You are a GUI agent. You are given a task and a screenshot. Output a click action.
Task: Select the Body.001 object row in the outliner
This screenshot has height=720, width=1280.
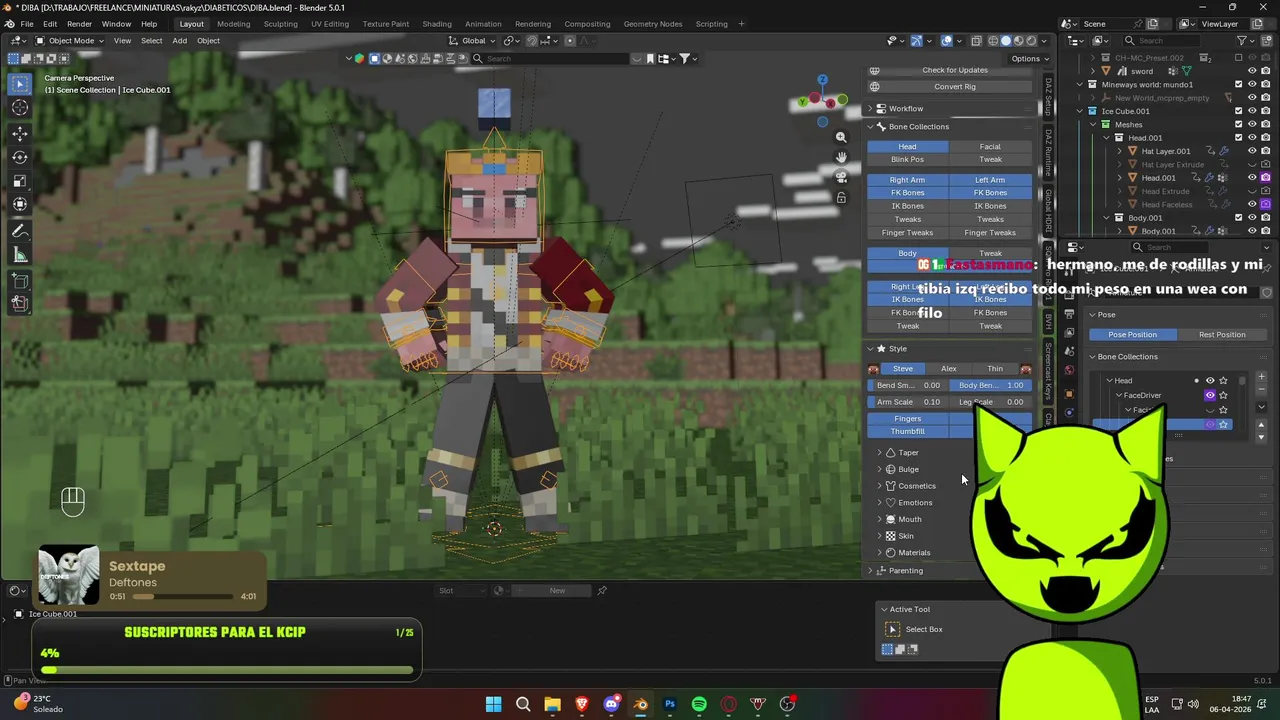(1158, 231)
